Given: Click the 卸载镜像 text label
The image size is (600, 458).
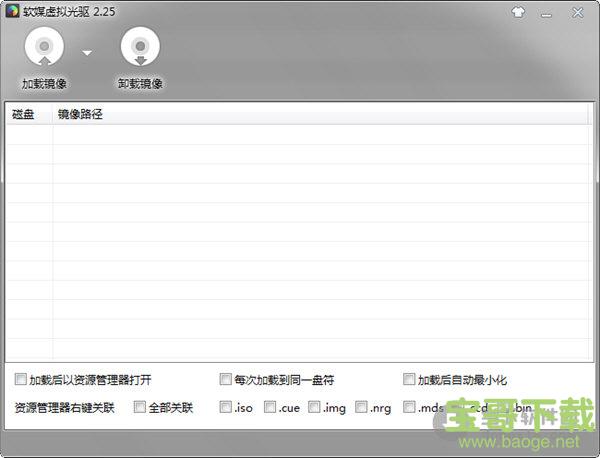Looking at the screenshot, I should point(140,83).
